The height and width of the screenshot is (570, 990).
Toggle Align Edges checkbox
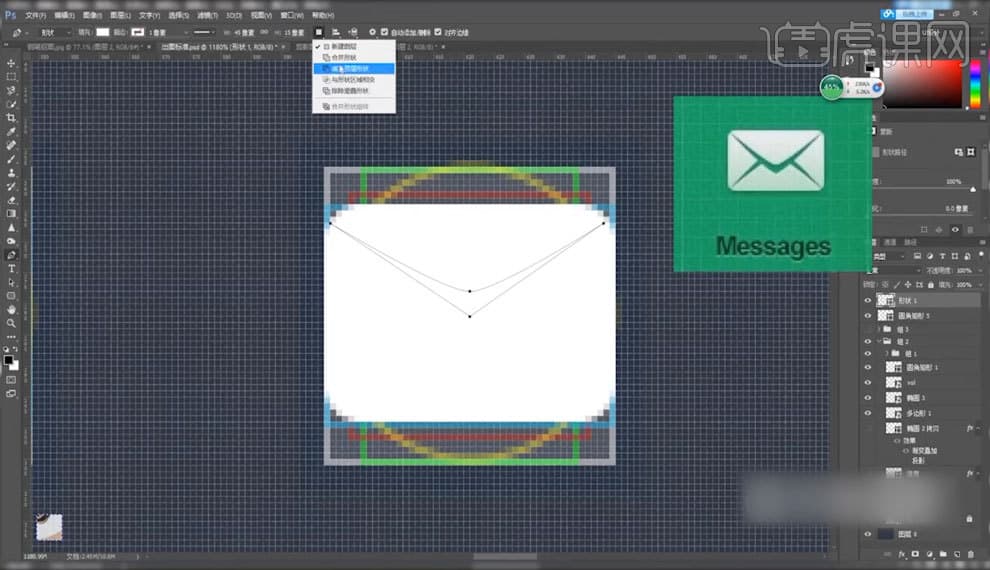(438, 32)
